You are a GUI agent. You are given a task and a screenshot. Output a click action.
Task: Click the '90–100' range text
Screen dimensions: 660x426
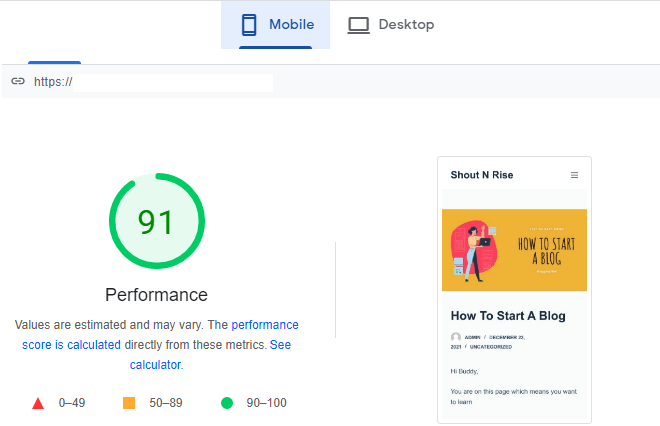coord(266,403)
